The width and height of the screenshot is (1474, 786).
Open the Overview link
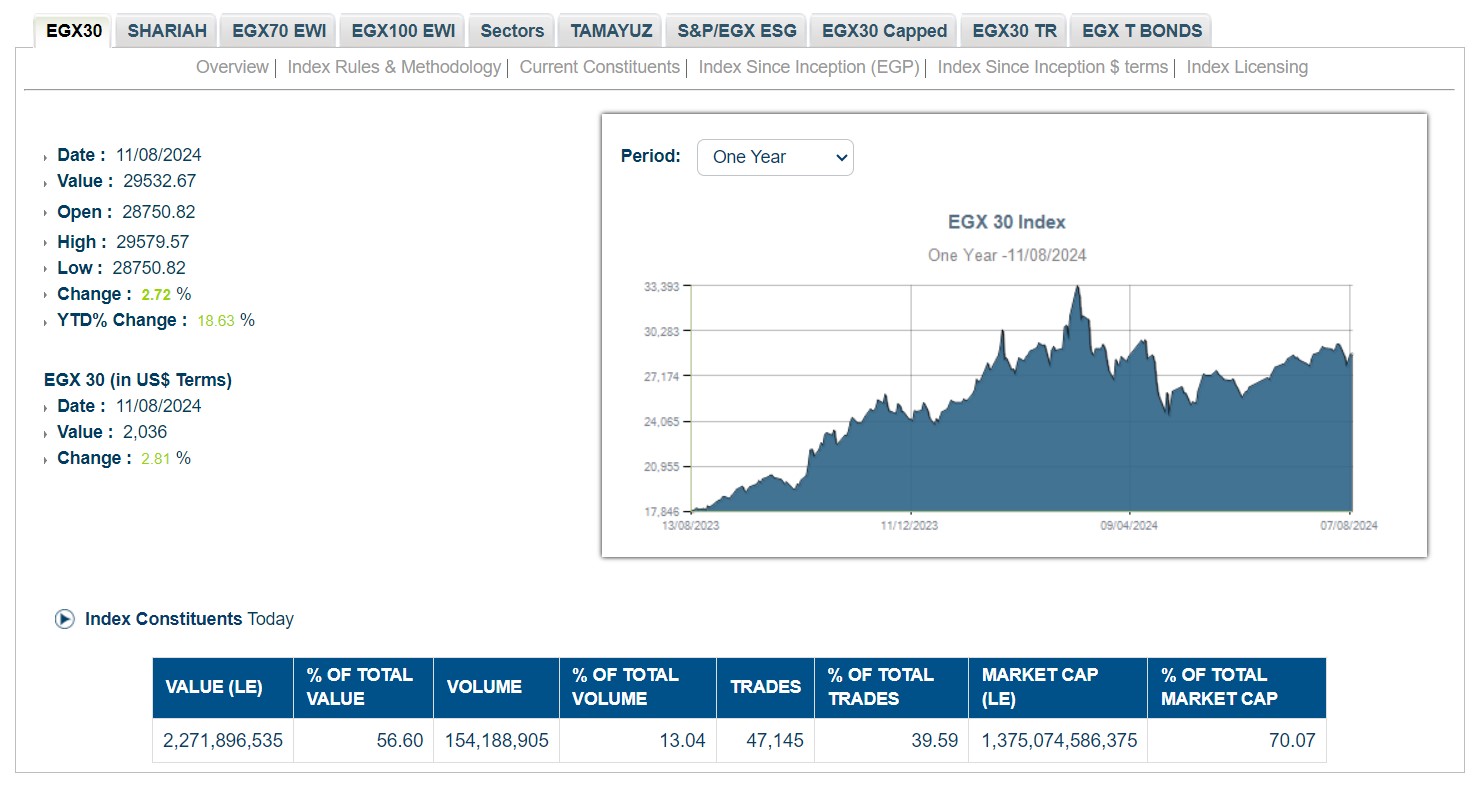(x=232, y=67)
